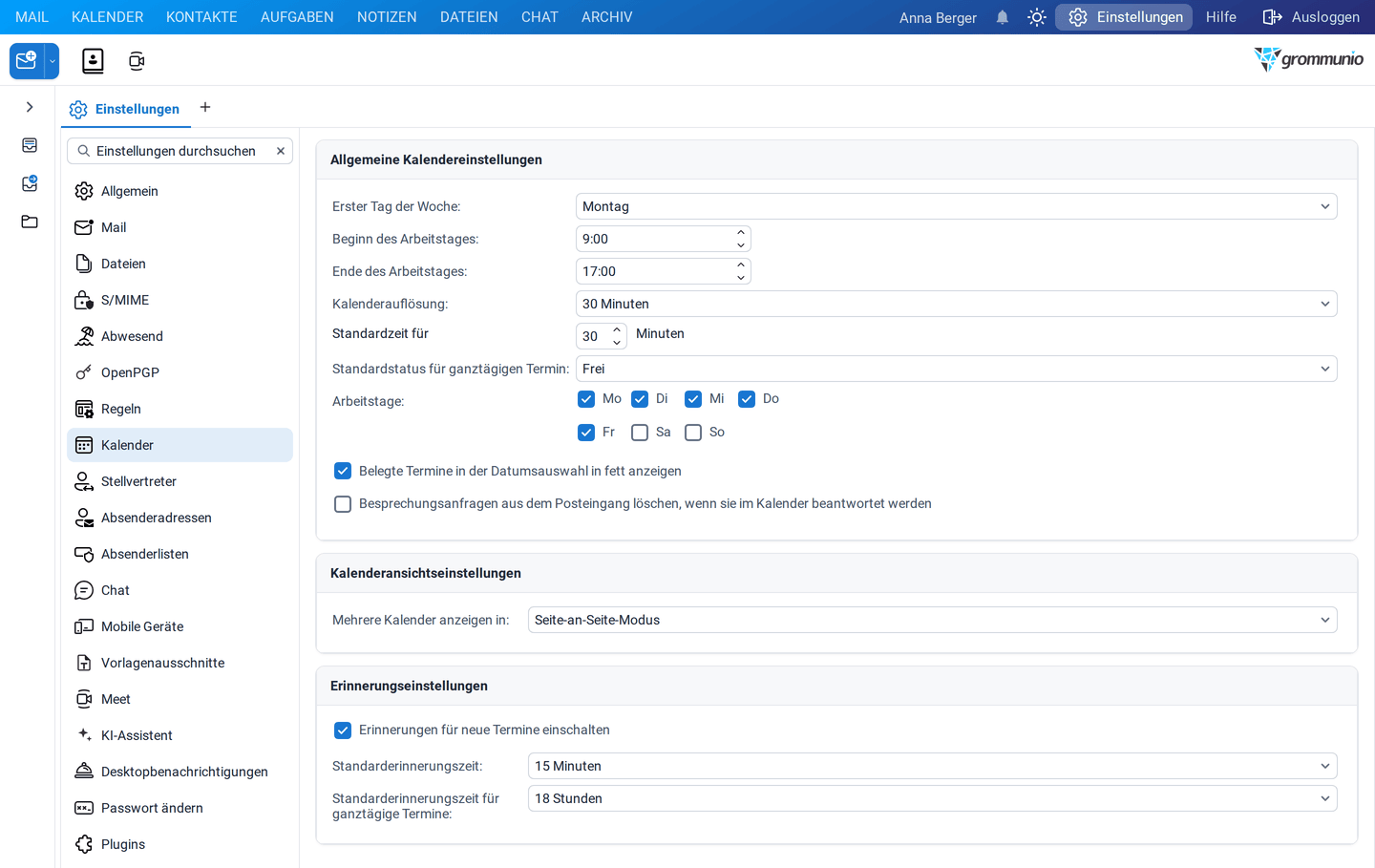Open the Kalenderauflösung dropdown

[x=956, y=304]
